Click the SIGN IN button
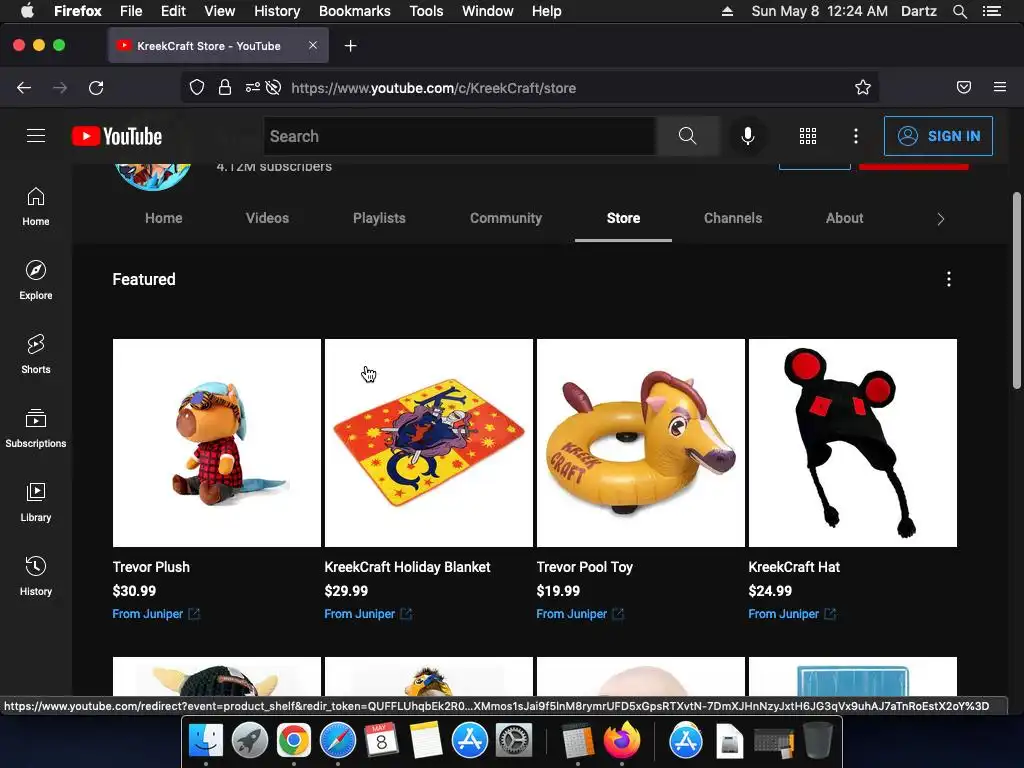Screen dimensions: 1024x768 [938, 136]
